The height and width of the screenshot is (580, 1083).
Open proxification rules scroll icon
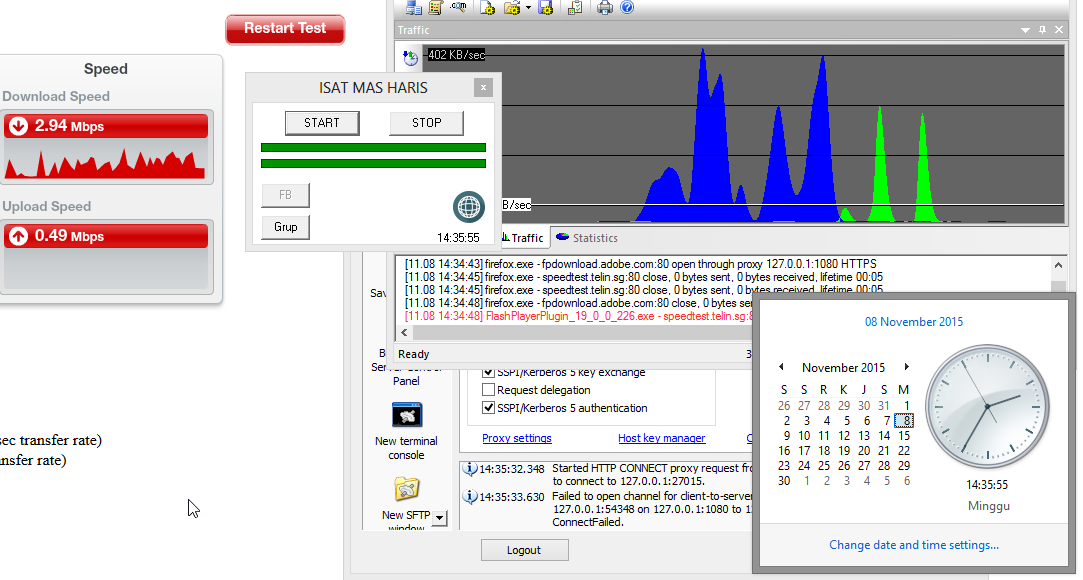point(435,8)
